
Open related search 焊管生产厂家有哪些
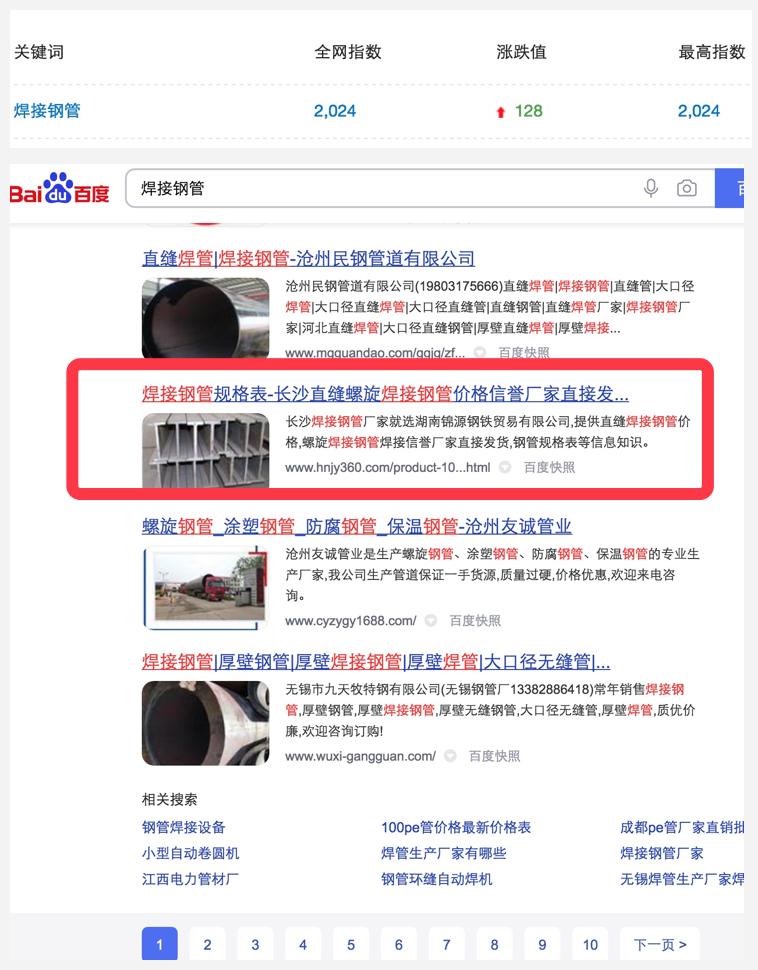444,853
